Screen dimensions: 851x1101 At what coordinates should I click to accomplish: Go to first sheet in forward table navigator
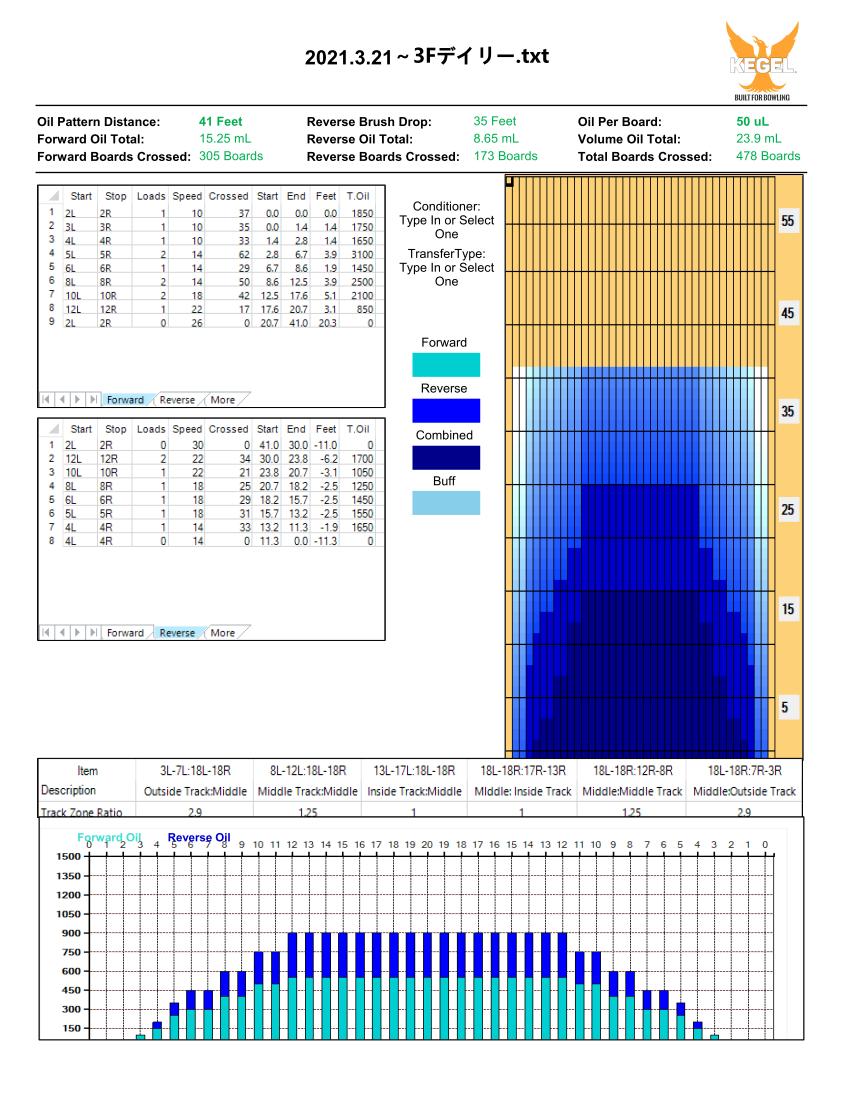pos(46,400)
